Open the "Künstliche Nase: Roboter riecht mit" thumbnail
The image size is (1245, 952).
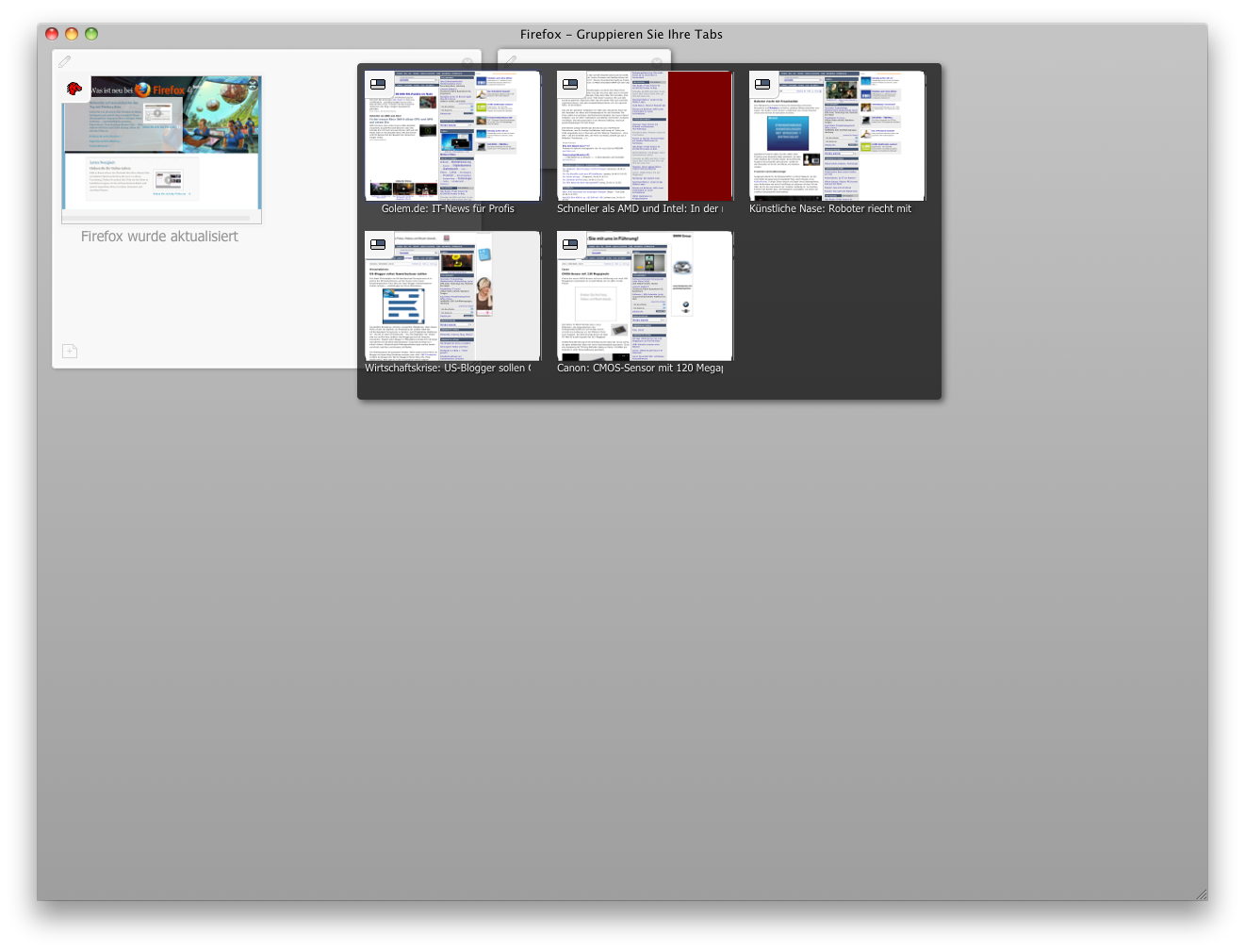coord(838,135)
